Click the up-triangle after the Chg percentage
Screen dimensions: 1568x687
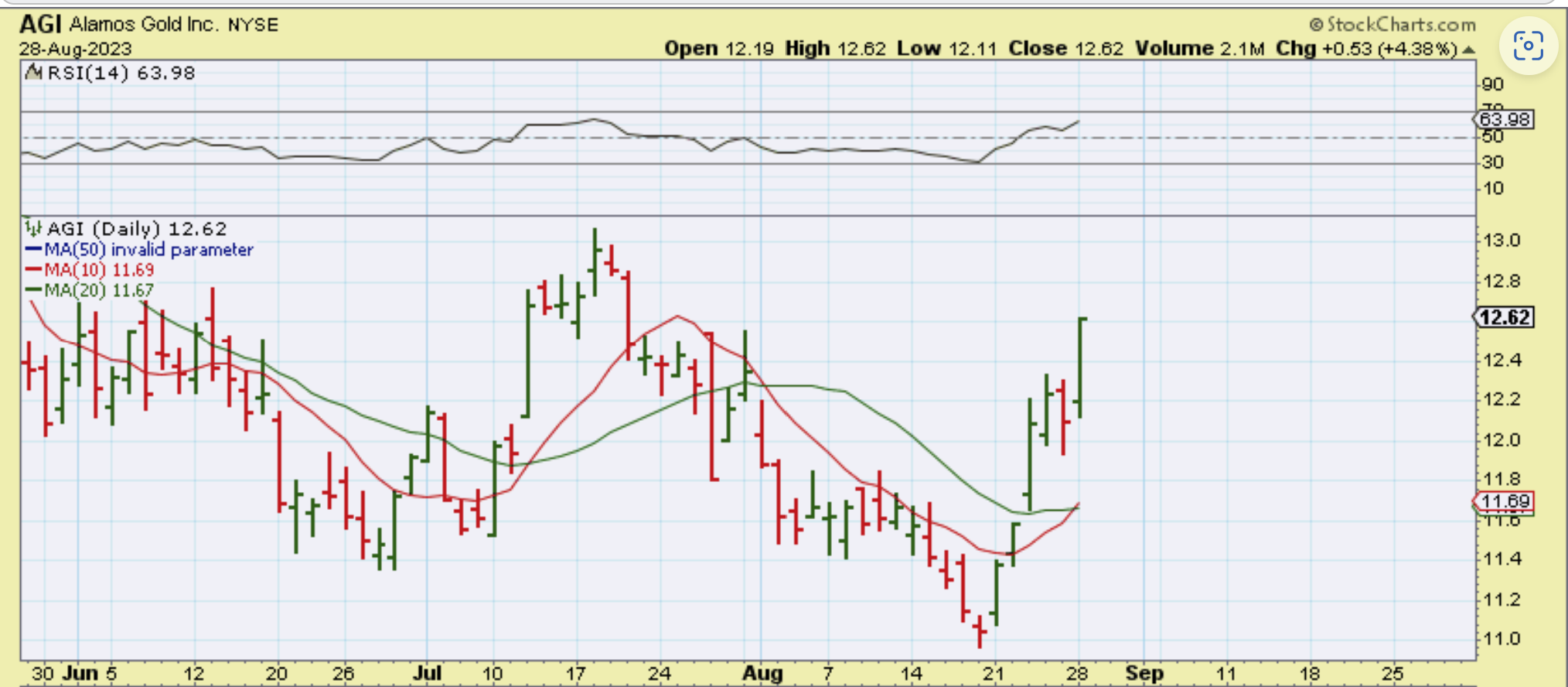(1468, 50)
